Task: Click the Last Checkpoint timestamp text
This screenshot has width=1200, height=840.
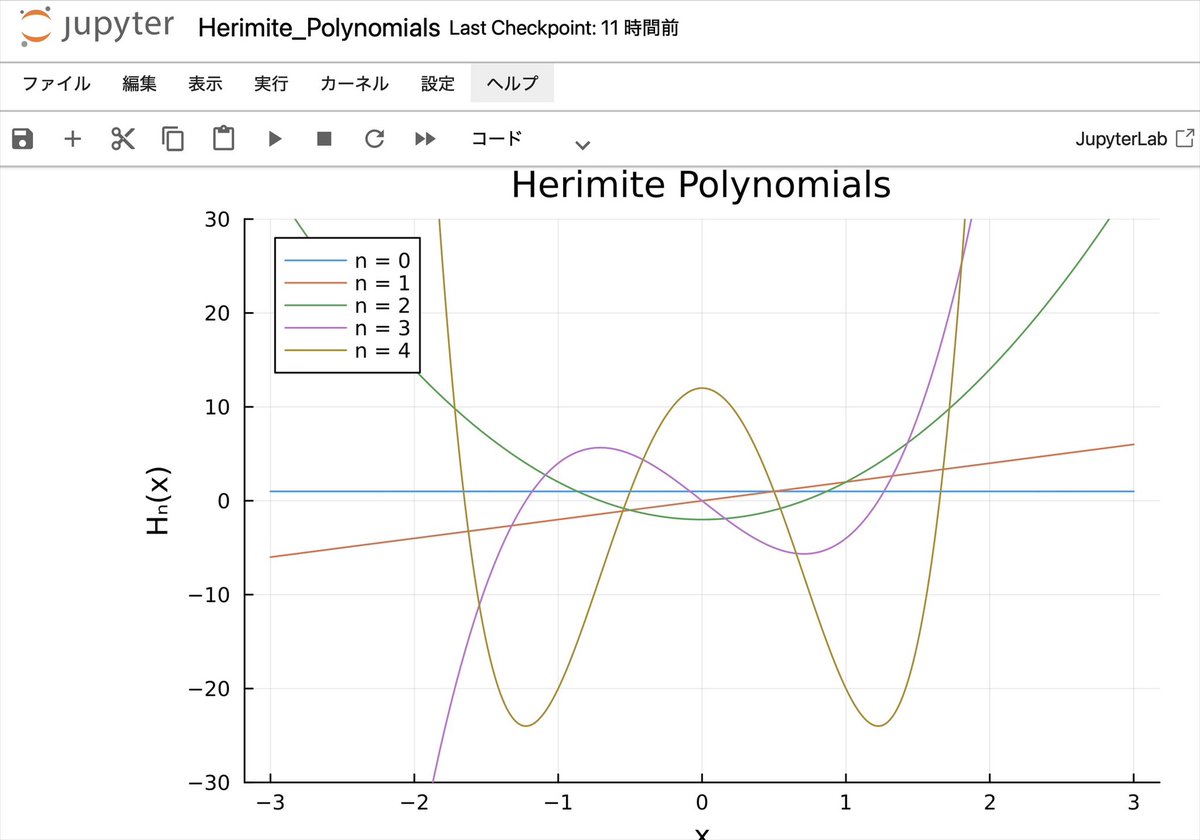Action: click(x=564, y=28)
